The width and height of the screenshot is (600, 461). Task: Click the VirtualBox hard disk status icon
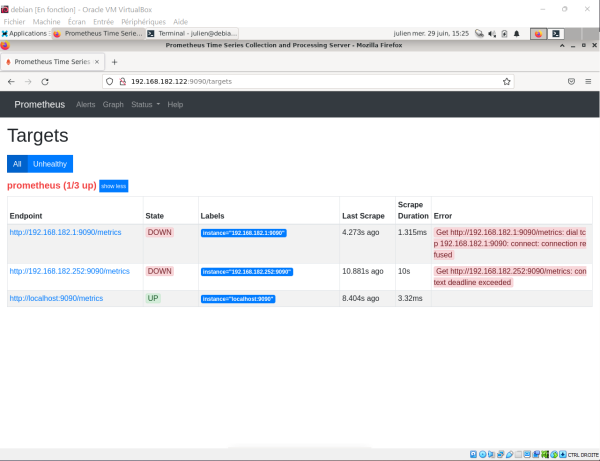click(x=473, y=454)
